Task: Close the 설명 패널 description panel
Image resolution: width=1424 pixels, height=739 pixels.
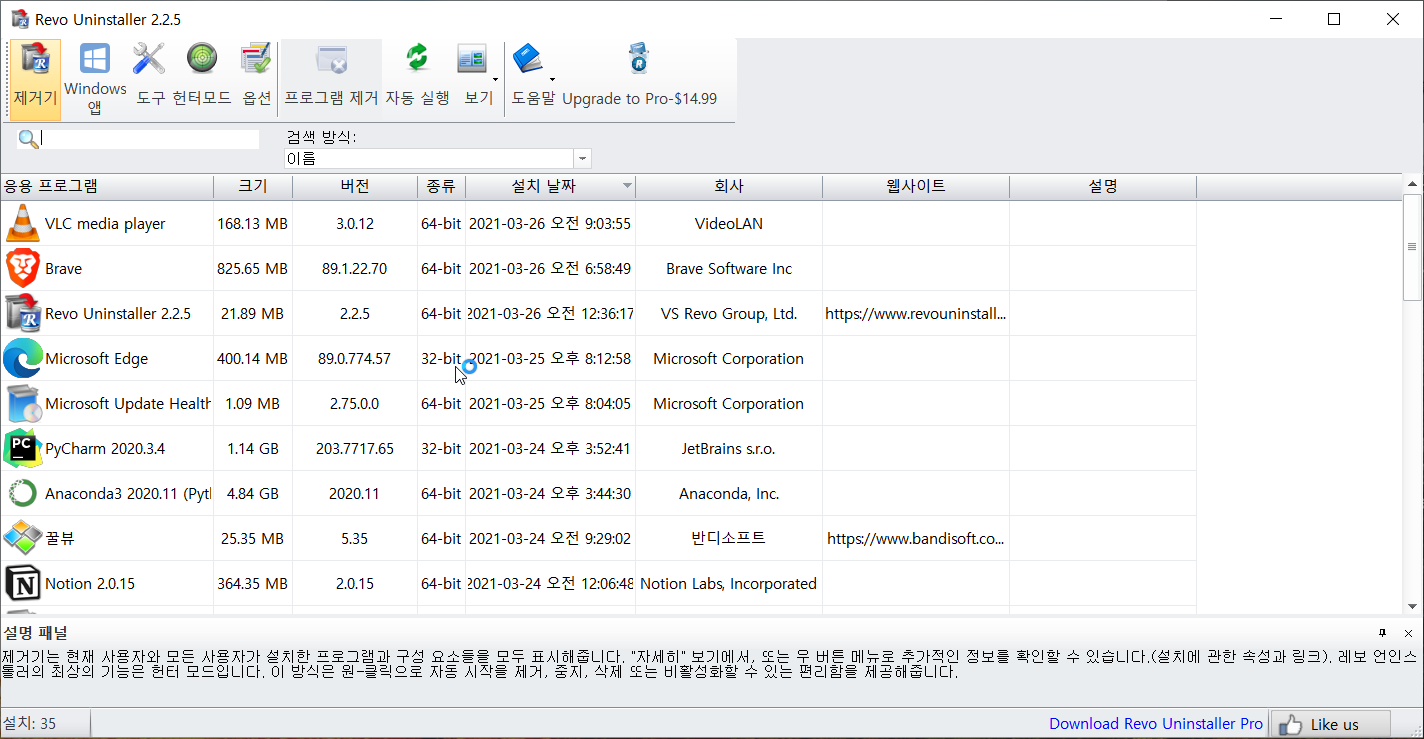Action: point(1408,633)
